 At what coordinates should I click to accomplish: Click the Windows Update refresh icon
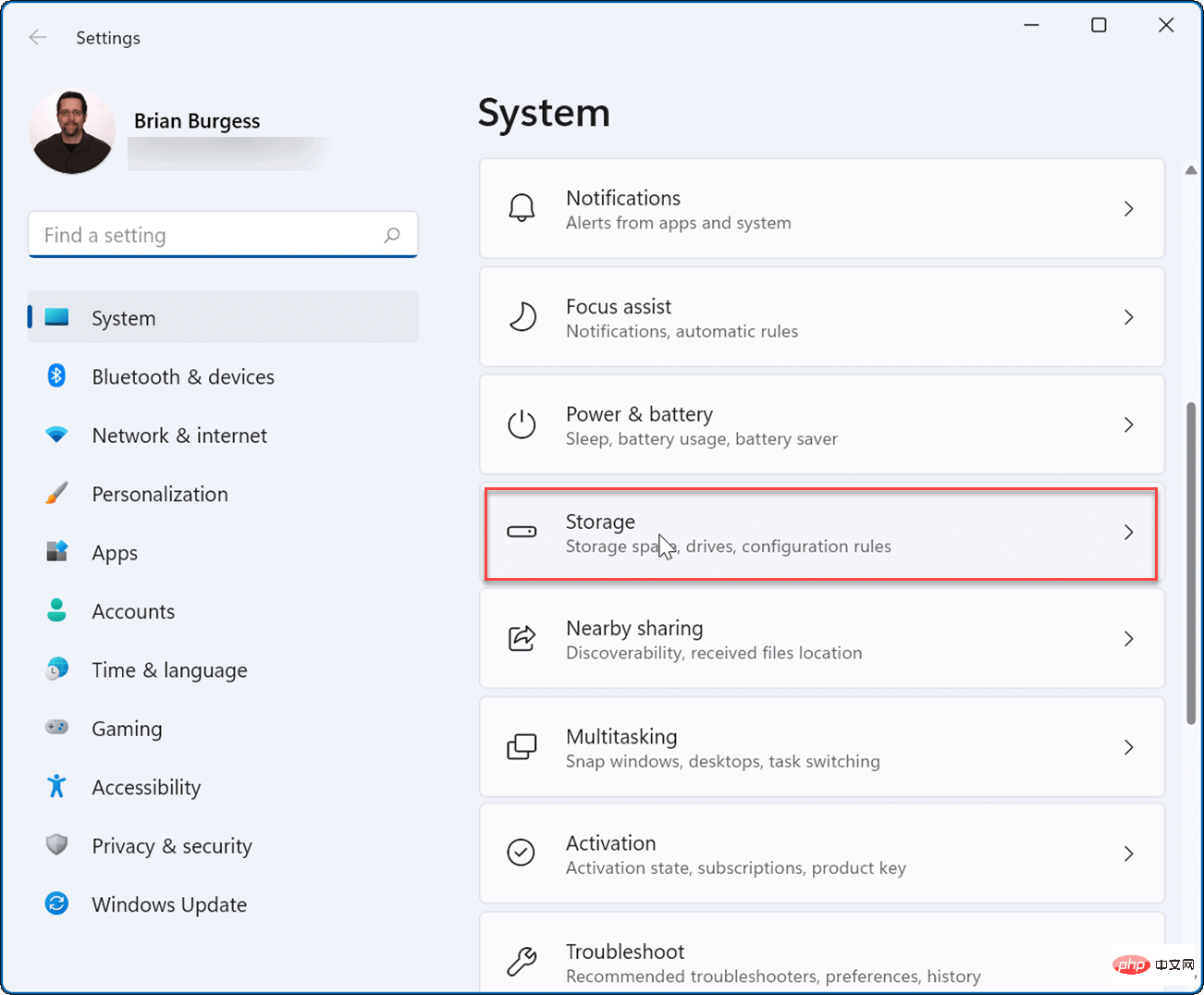pyautogui.click(x=56, y=903)
